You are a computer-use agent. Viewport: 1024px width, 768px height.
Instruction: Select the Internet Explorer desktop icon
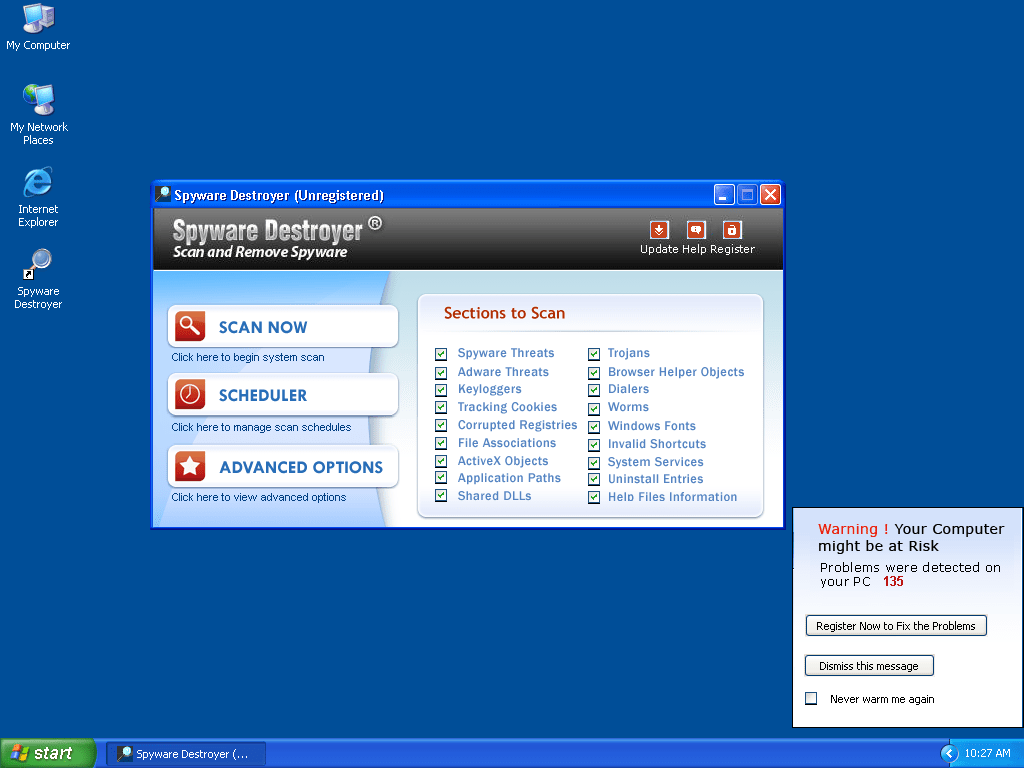click(x=38, y=183)
